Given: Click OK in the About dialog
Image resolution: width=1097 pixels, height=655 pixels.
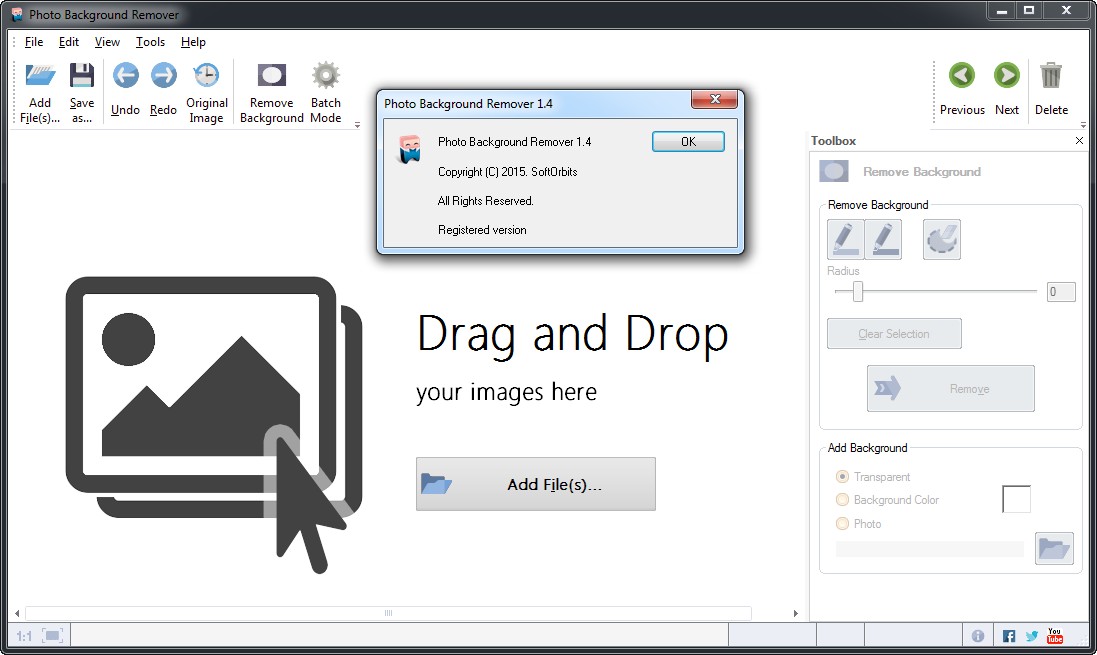Looking at the screenshot, I should pos(688,141).
